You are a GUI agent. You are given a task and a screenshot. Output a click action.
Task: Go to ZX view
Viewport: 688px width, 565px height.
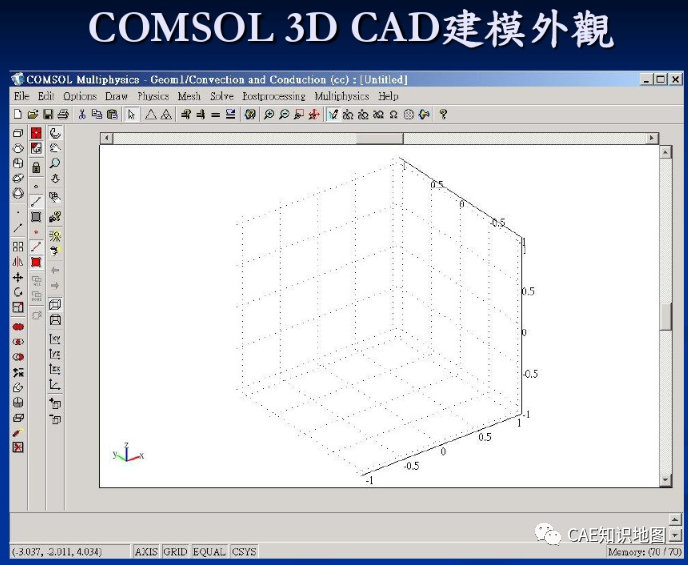(x=55, y=369)
